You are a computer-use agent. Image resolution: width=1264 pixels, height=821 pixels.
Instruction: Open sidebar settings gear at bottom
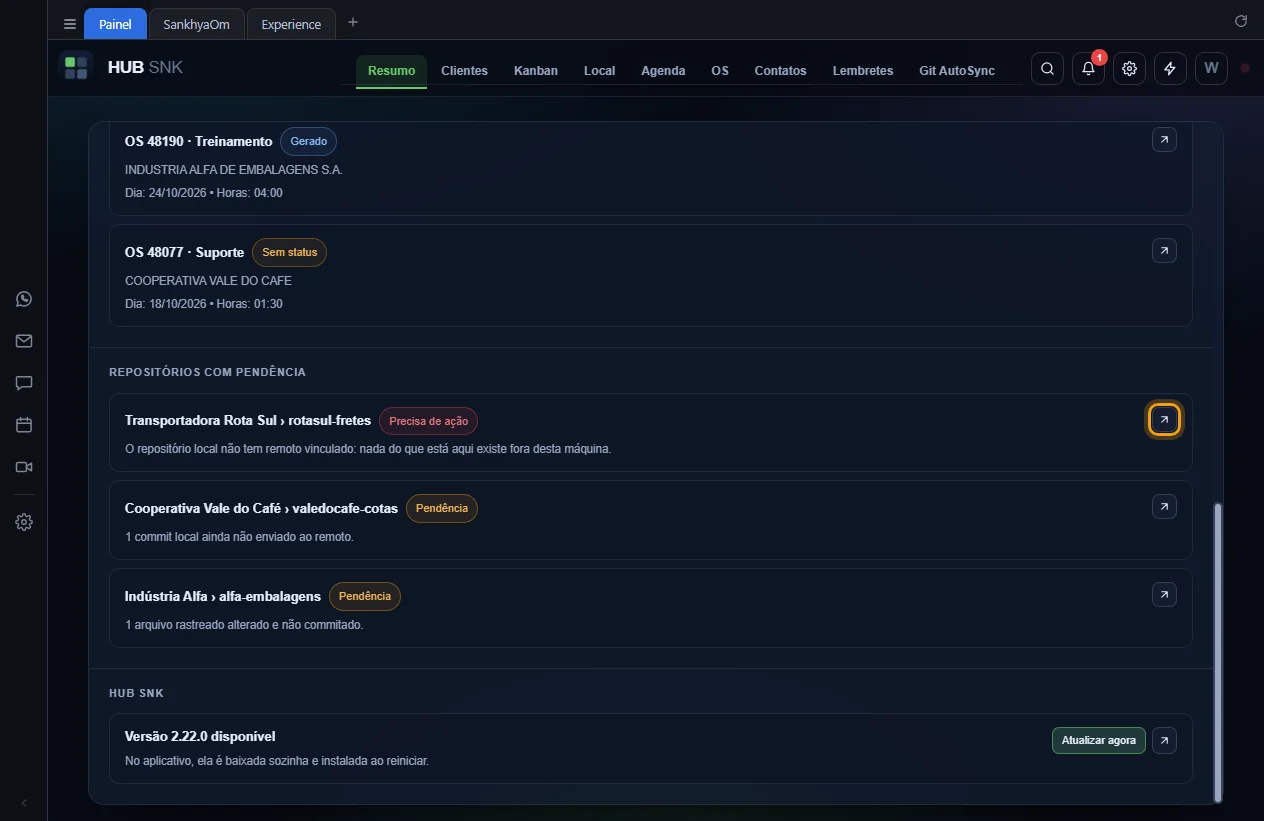coord(24,522)
